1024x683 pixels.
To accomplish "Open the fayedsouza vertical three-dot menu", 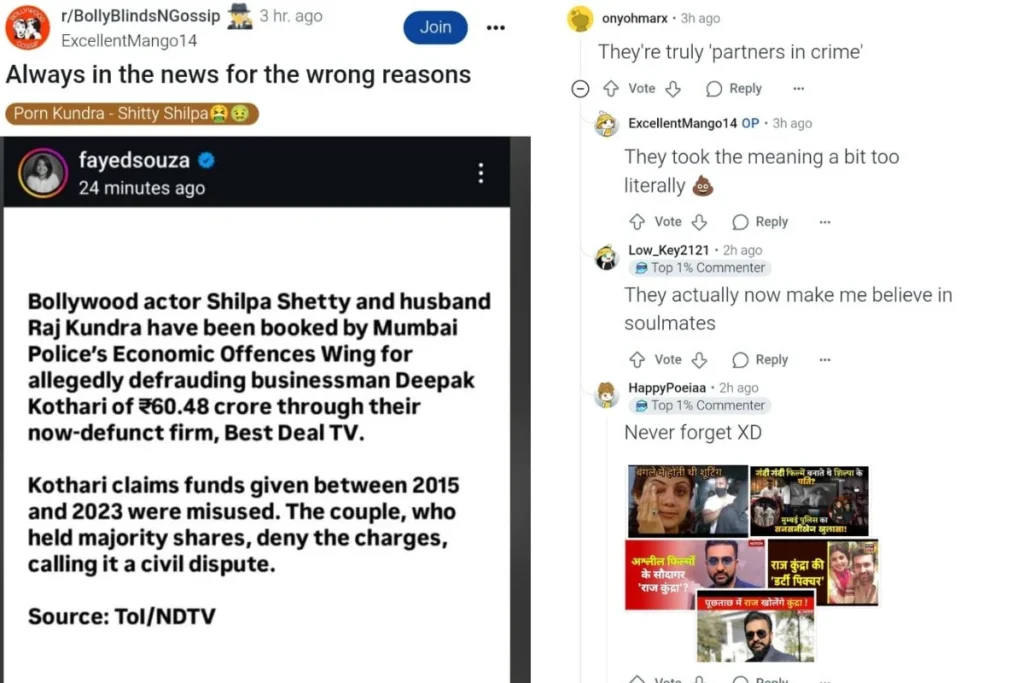I will coord(481,173).
